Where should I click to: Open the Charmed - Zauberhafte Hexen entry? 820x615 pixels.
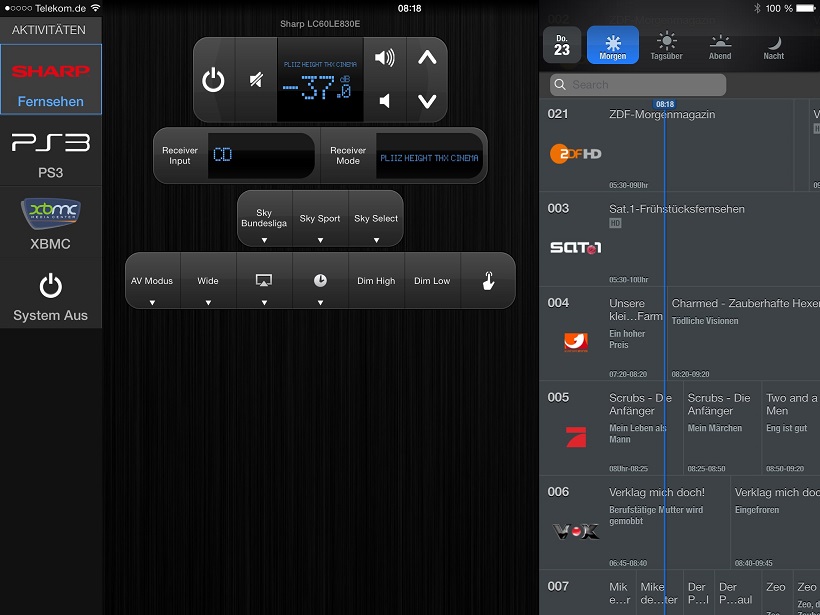744,334
